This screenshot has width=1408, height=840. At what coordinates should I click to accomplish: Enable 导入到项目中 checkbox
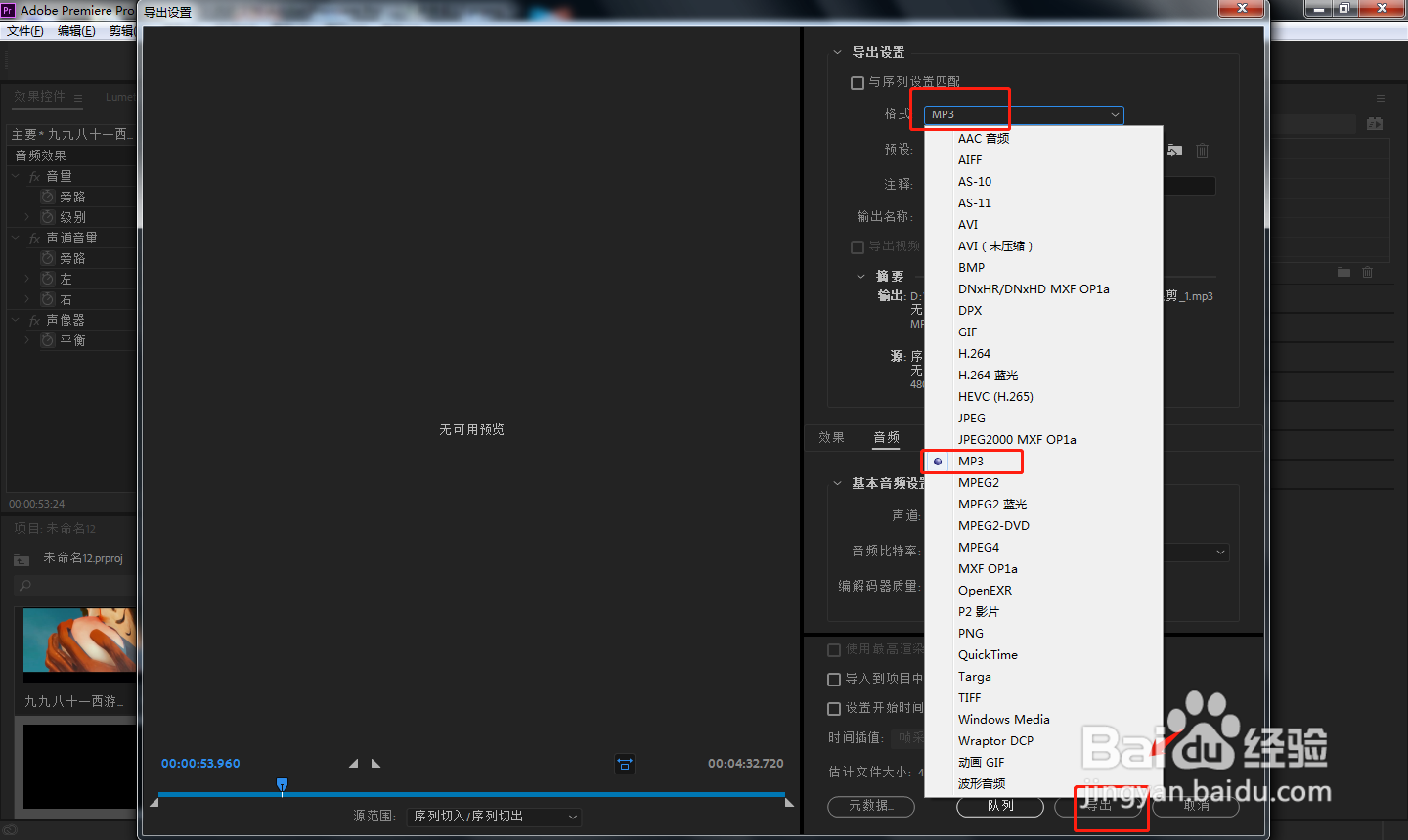[834, 680]
